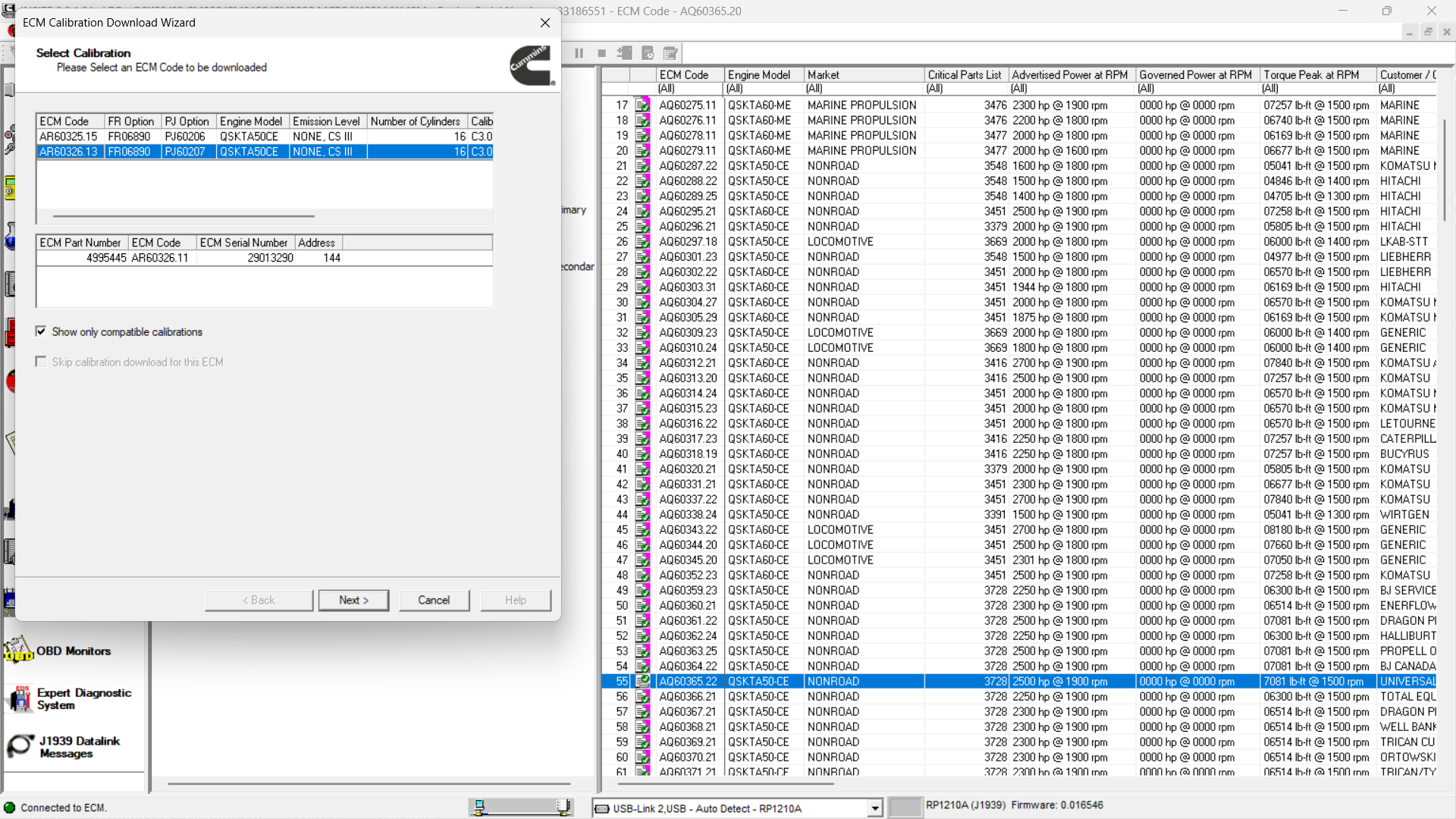Click the green connection status indicator

click(10, 808)
